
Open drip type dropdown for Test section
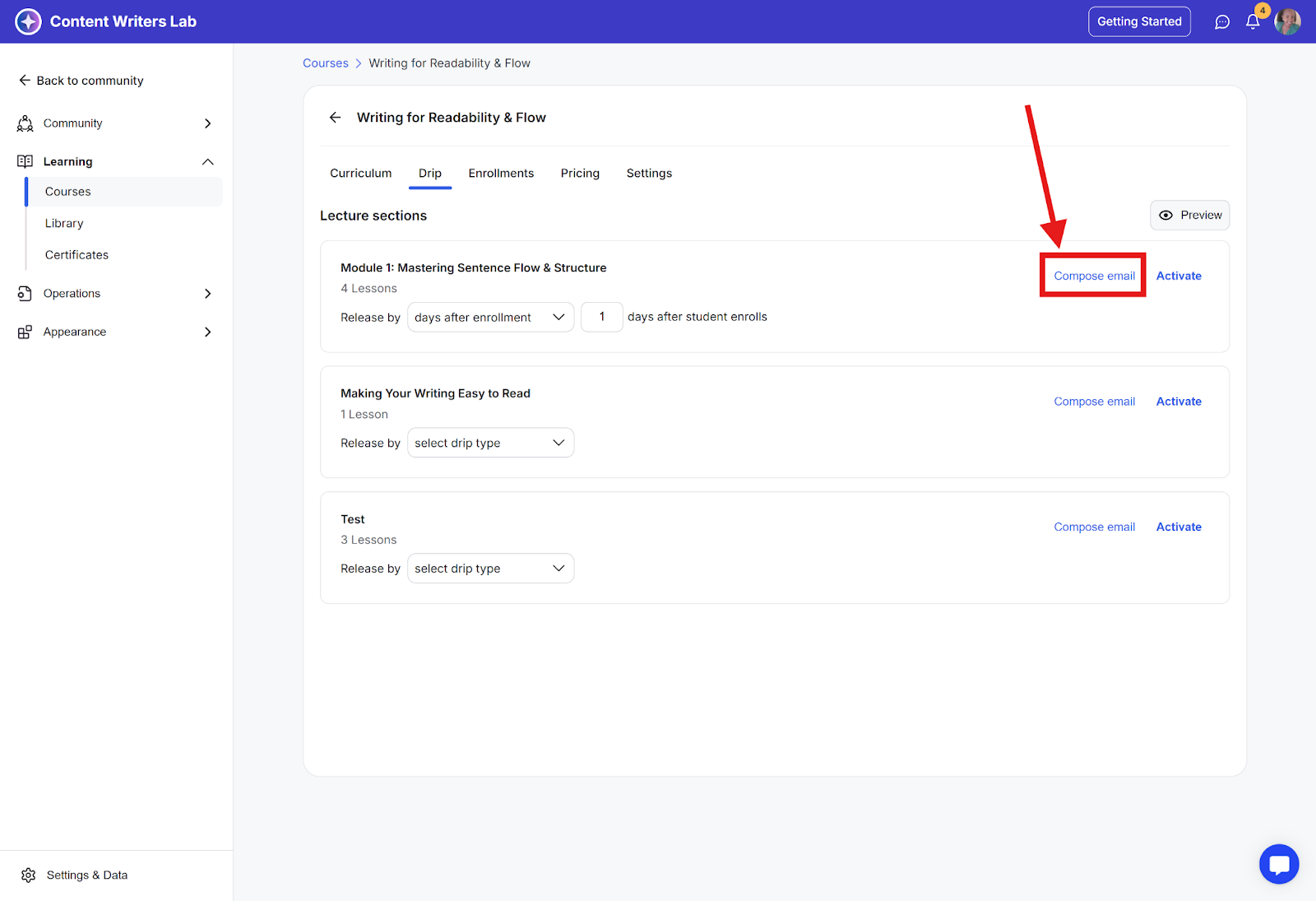pos(490,569)
